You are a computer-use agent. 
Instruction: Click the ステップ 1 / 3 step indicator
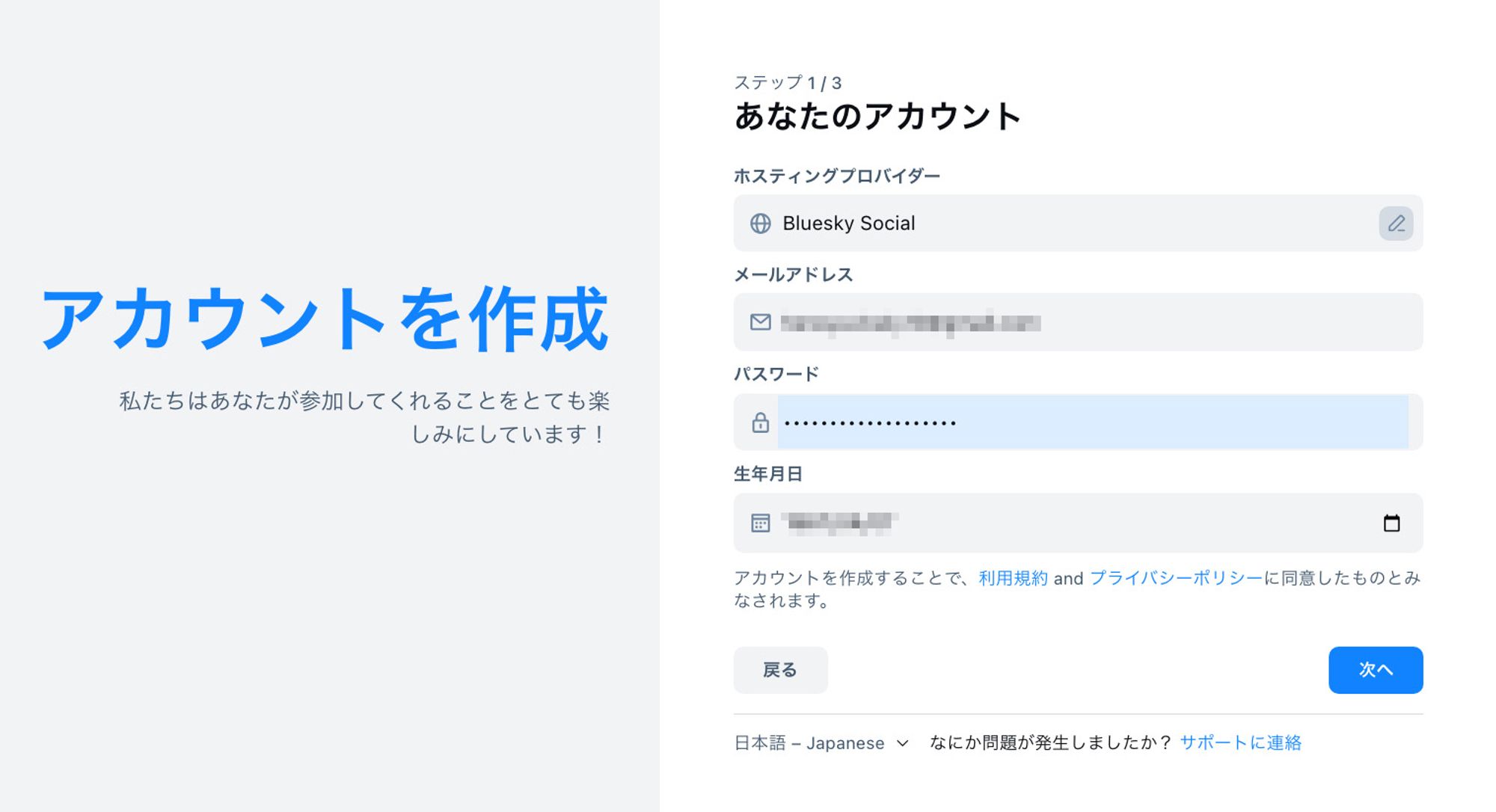tap(788, 82)
